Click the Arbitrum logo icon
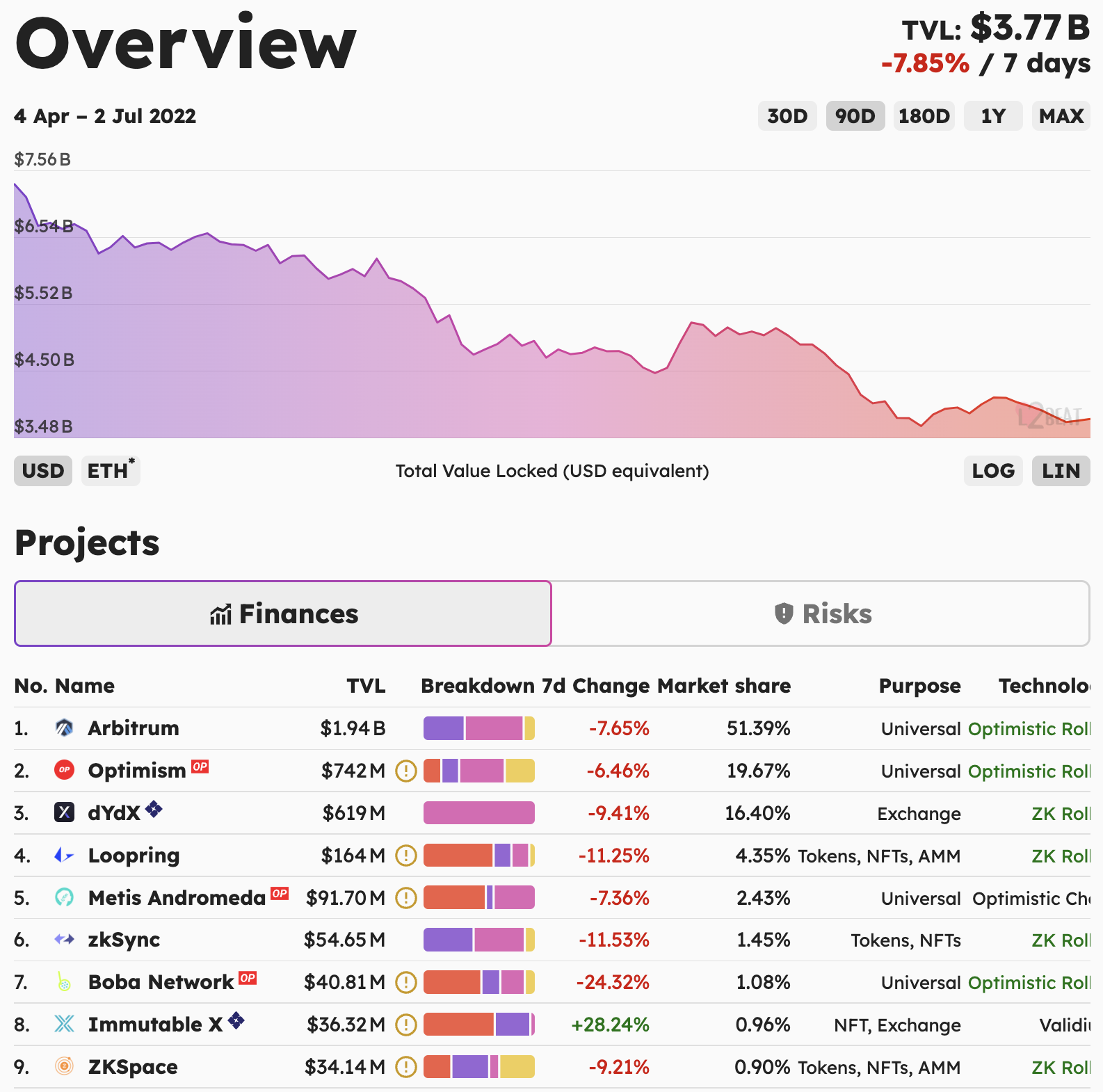The height and width of the screenshot is (1092, 1103). 64,728
